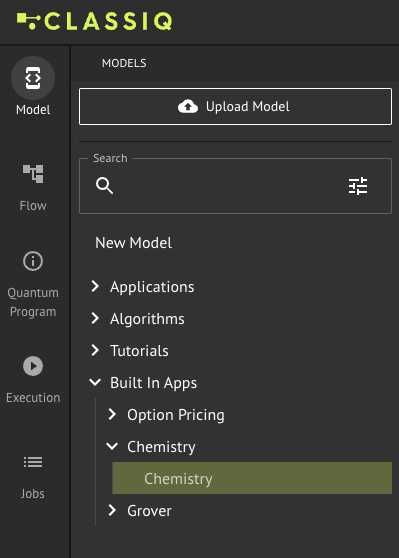Click the Option Pricing label
The image size is (399, 558).
coord(176,415)
